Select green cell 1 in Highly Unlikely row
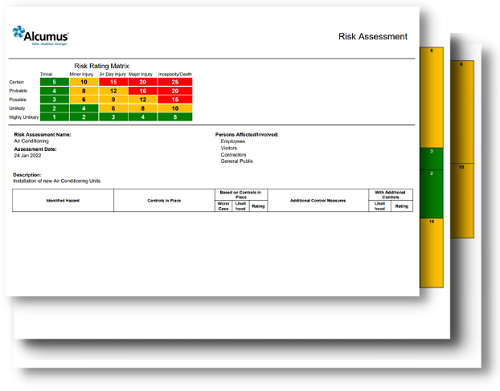 [54, 117]
